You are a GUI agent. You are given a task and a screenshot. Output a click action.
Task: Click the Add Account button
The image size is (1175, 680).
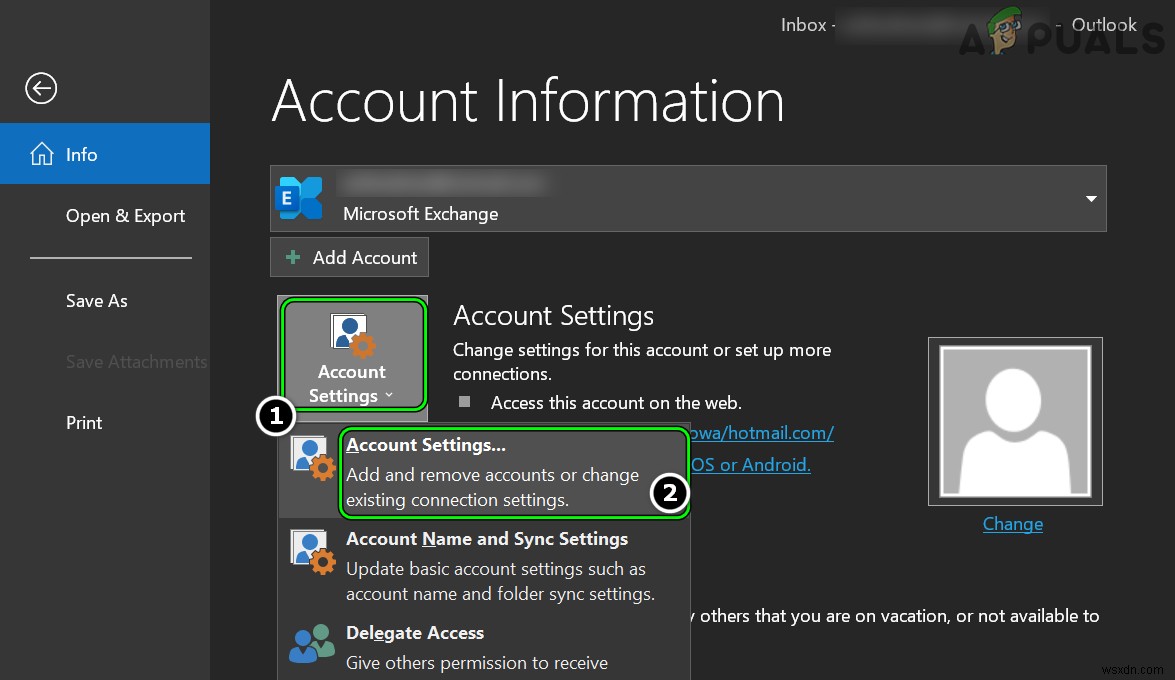(349, 257)
